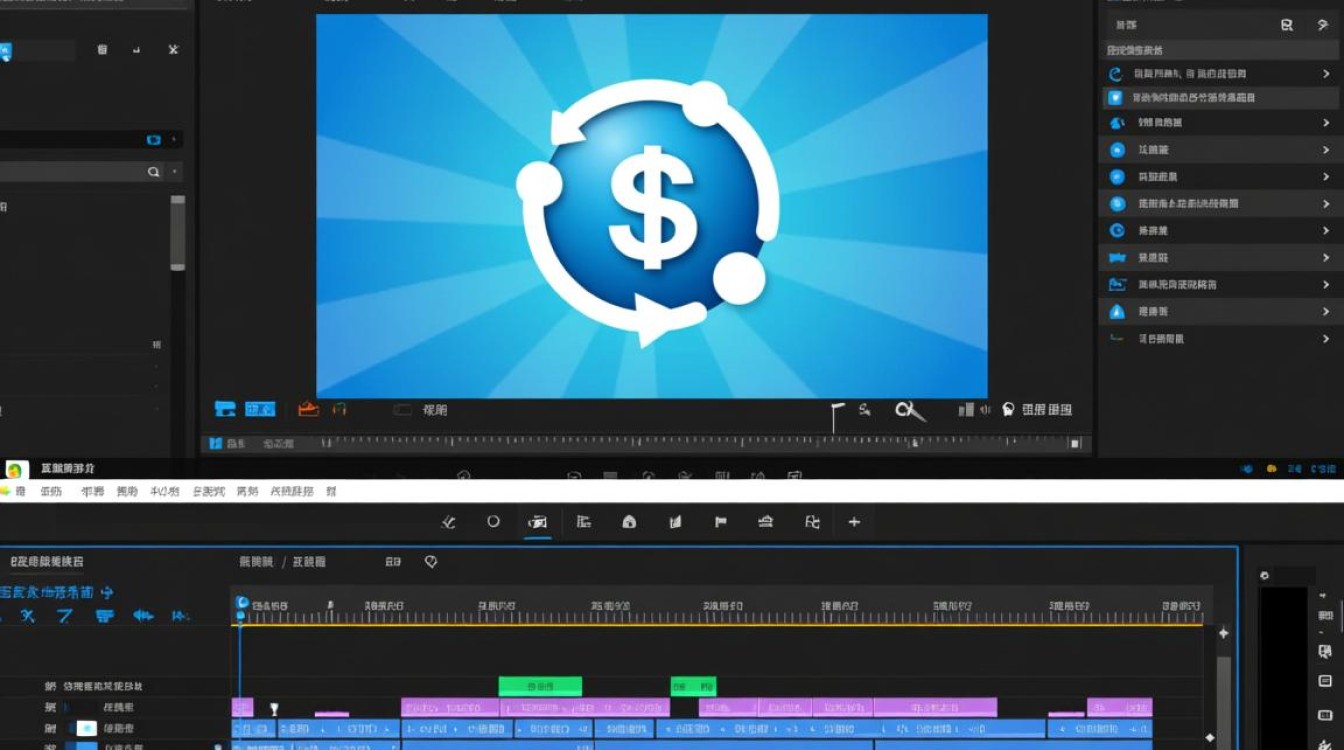Click the white head-shaped icon below the preview's right corner
Viewport: 1344px width, 750px height.
(x=1008, y=409)
